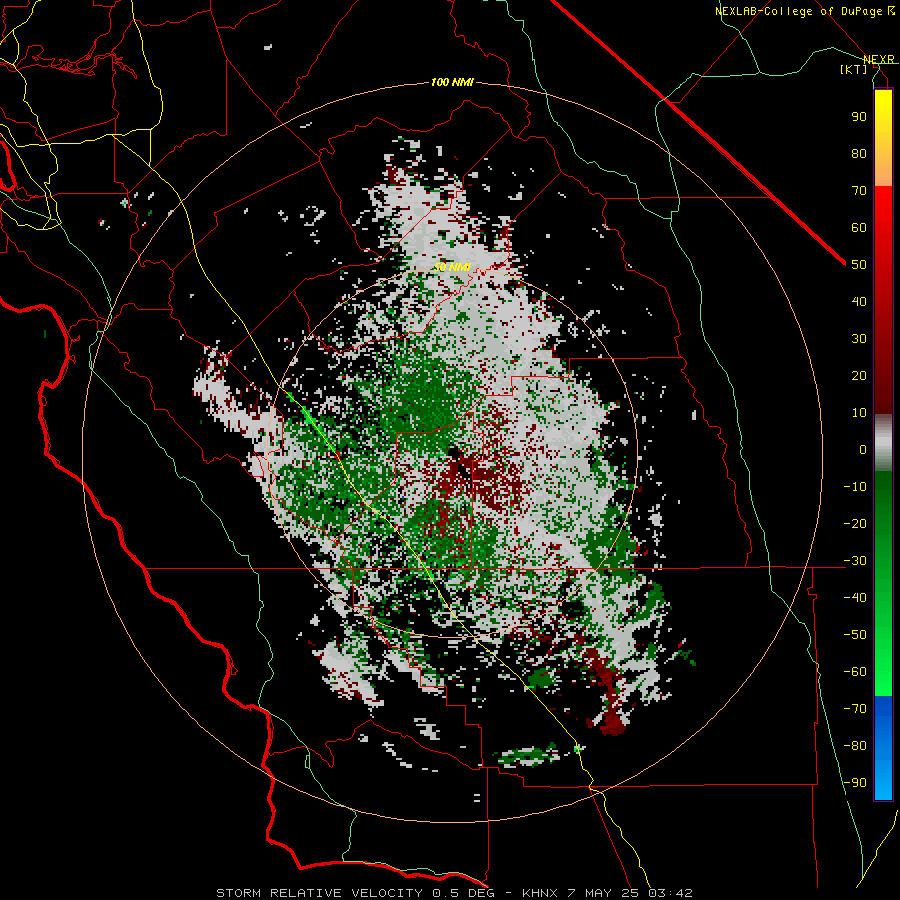Click the -90 label on velocity scale
The height and width of the screenshot is (900, 900).
[x=855, y=783]
